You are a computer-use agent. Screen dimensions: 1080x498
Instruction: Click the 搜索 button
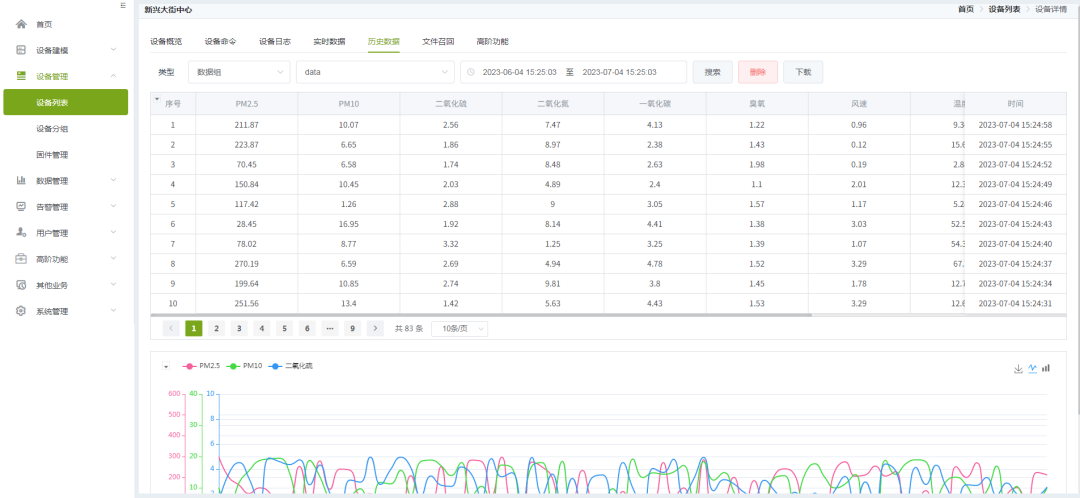(712, 72)
